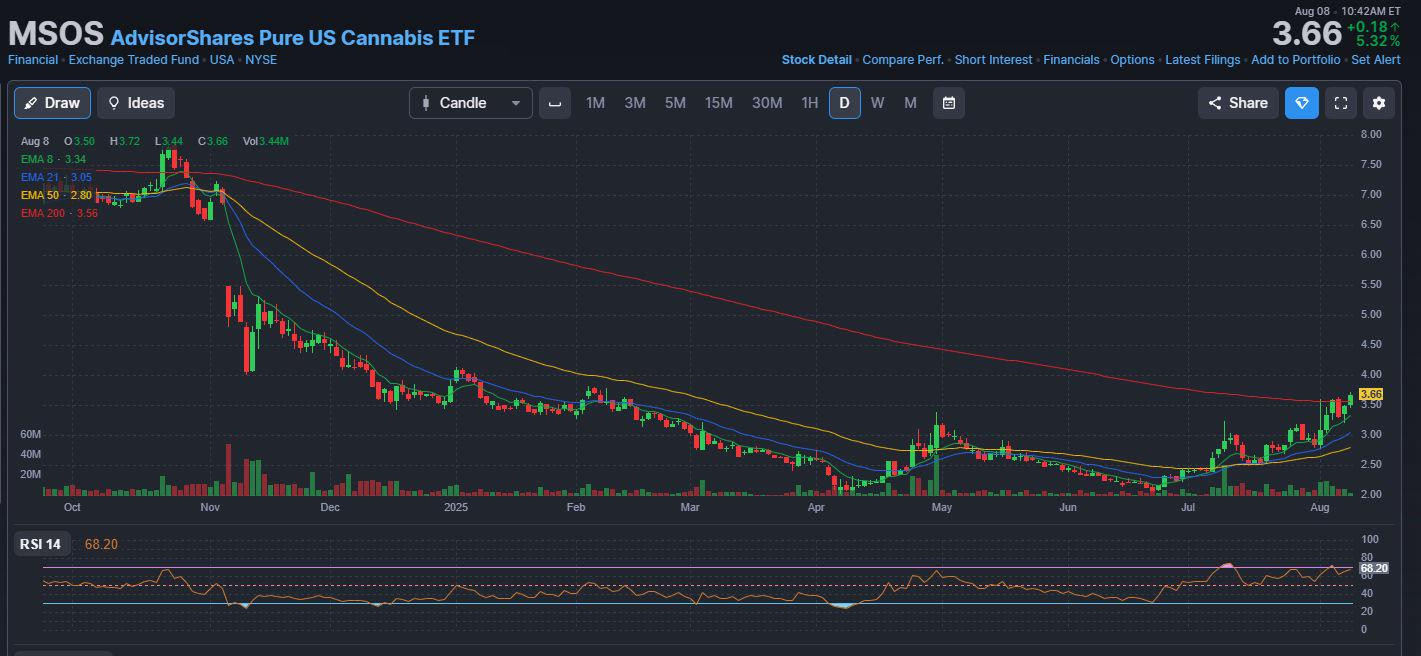1421x656 pixels.
Task: Click the candle icon in the chart type selector
Action: (426, 103)
